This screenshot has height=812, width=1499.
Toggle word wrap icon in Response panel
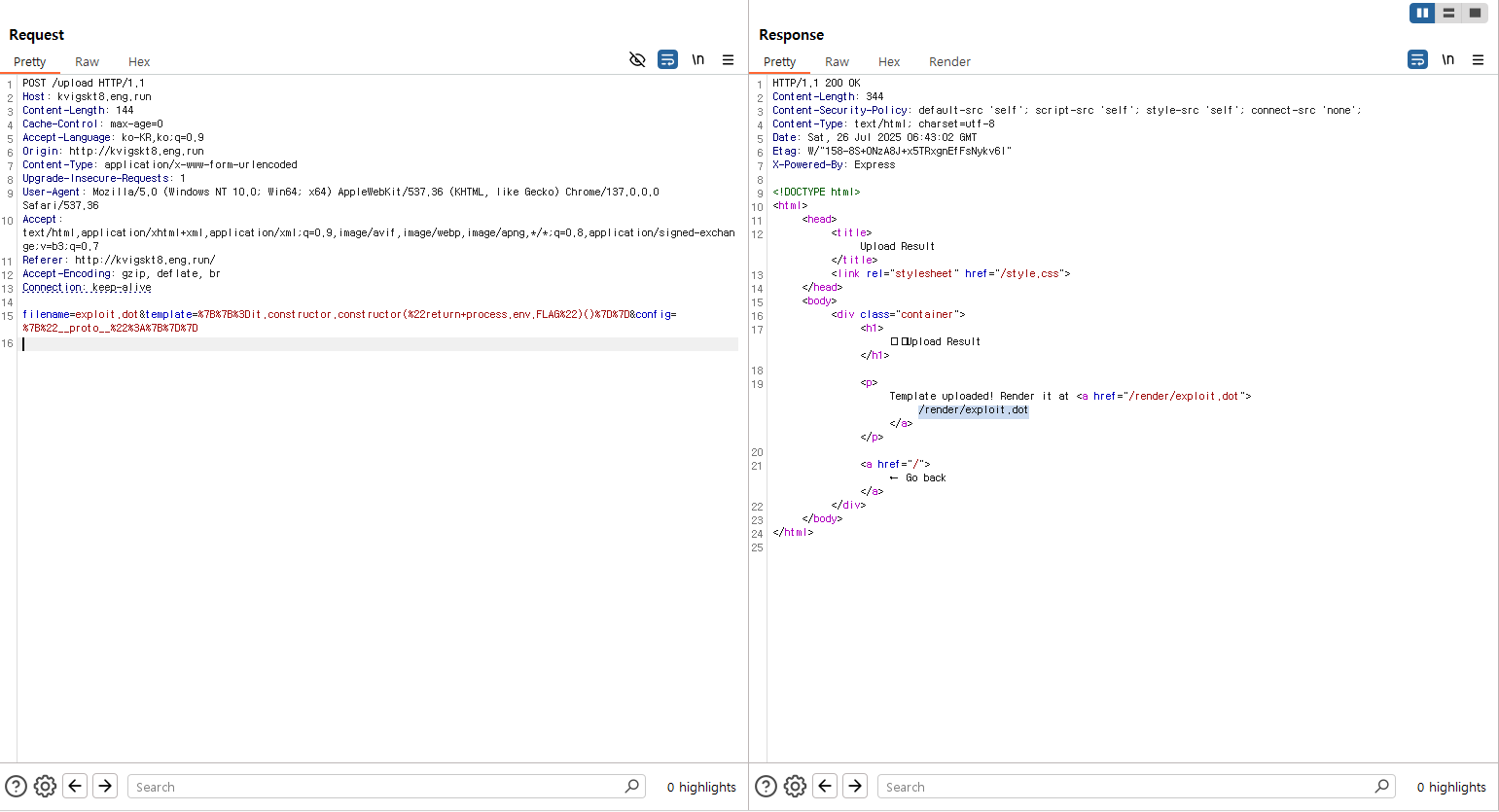[1417, 60]
